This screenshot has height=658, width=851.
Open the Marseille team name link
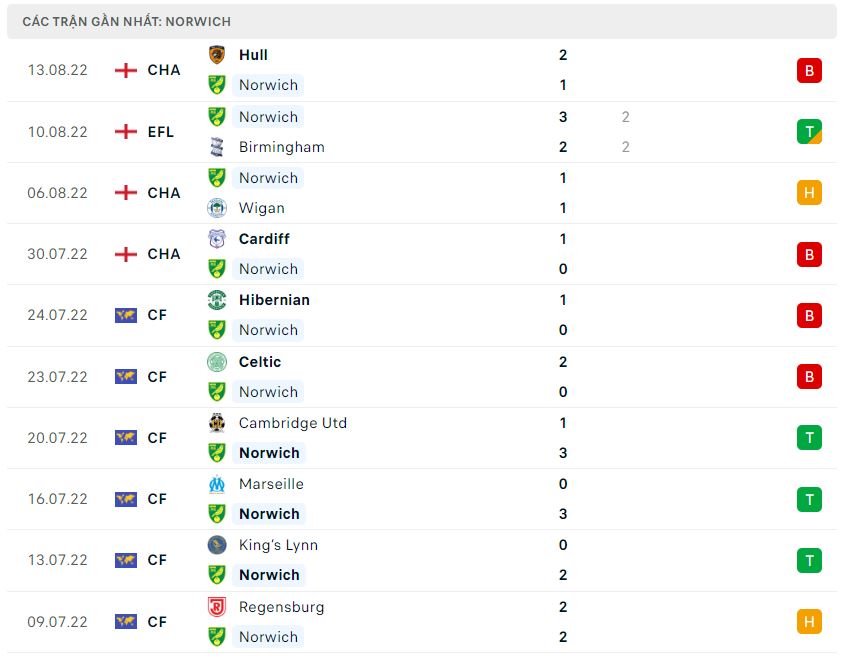pyautogui.click(x=271, y=484)
